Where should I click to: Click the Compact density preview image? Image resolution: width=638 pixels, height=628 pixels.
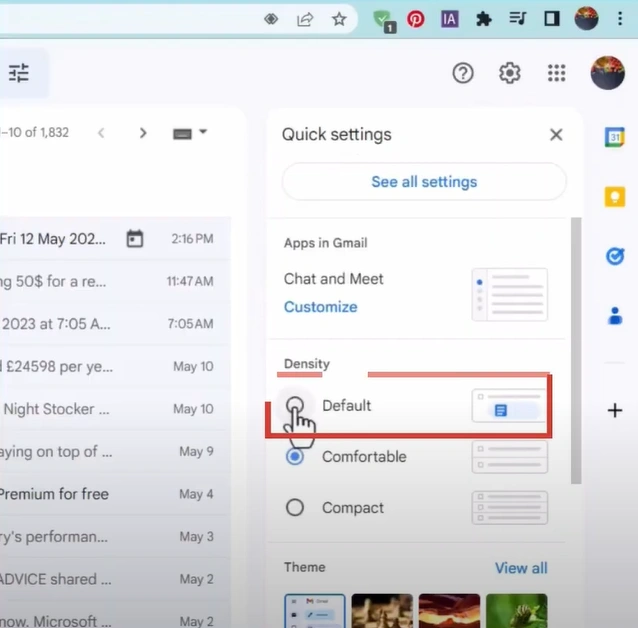pyautogui.click(x=509, y=508)
